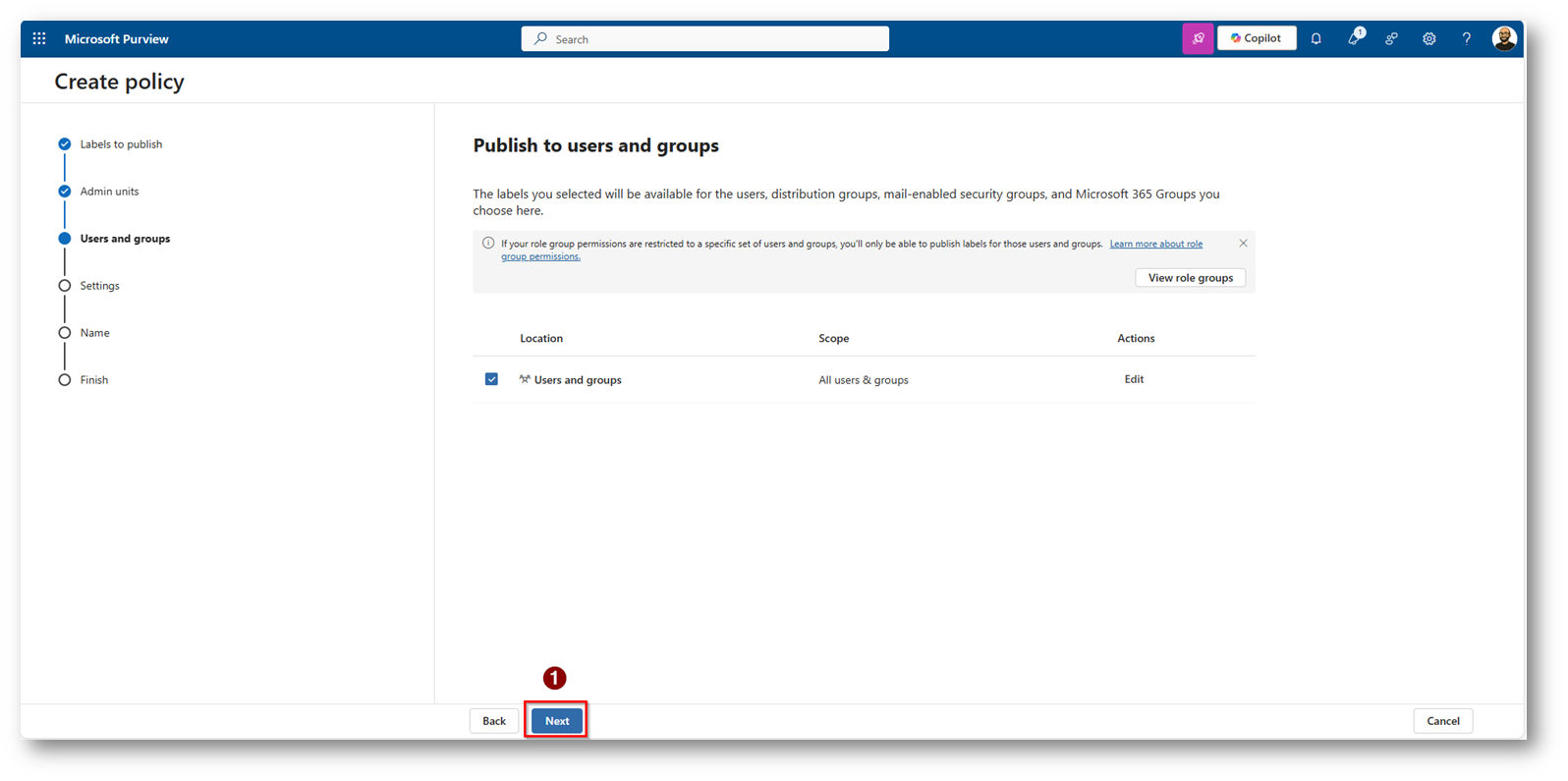Go to the Labels to publish step

pyautogui.click(x=121, y=144)
